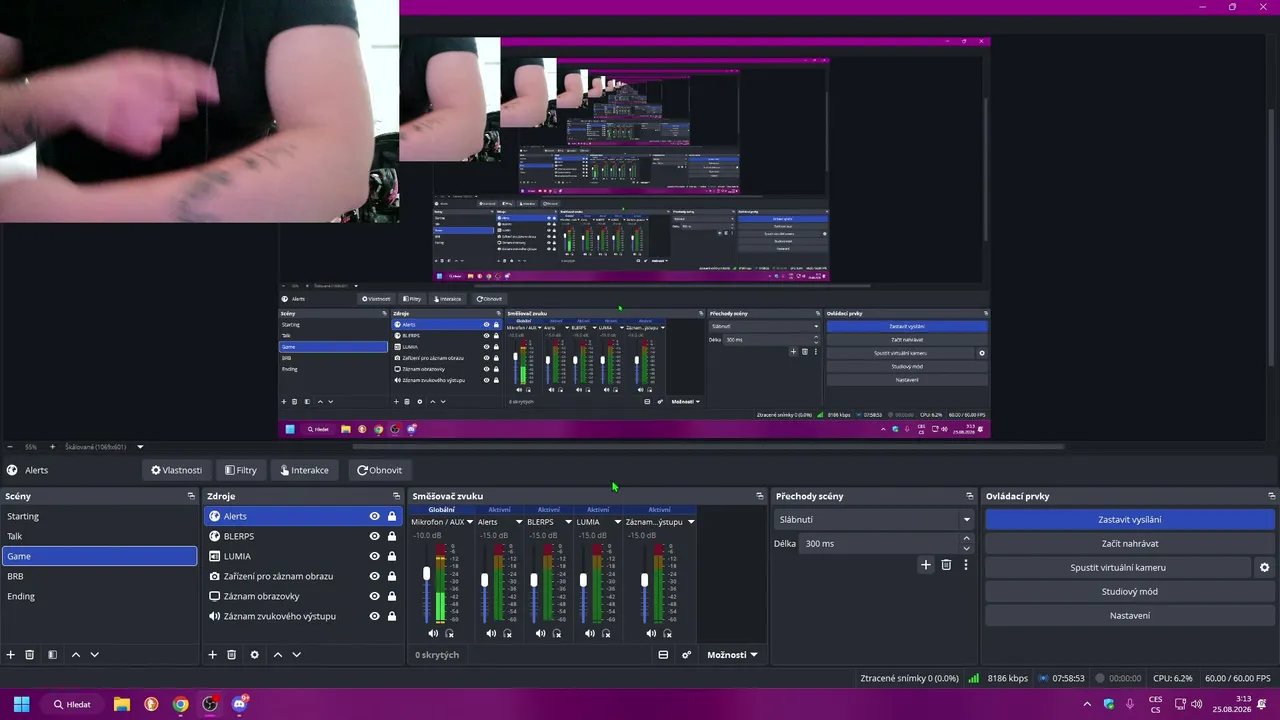Image resolution: width=1280 pixels, height=720 pixels.
Task: Click the Alerts volume fader handle
Action: (x=485, y=580)
